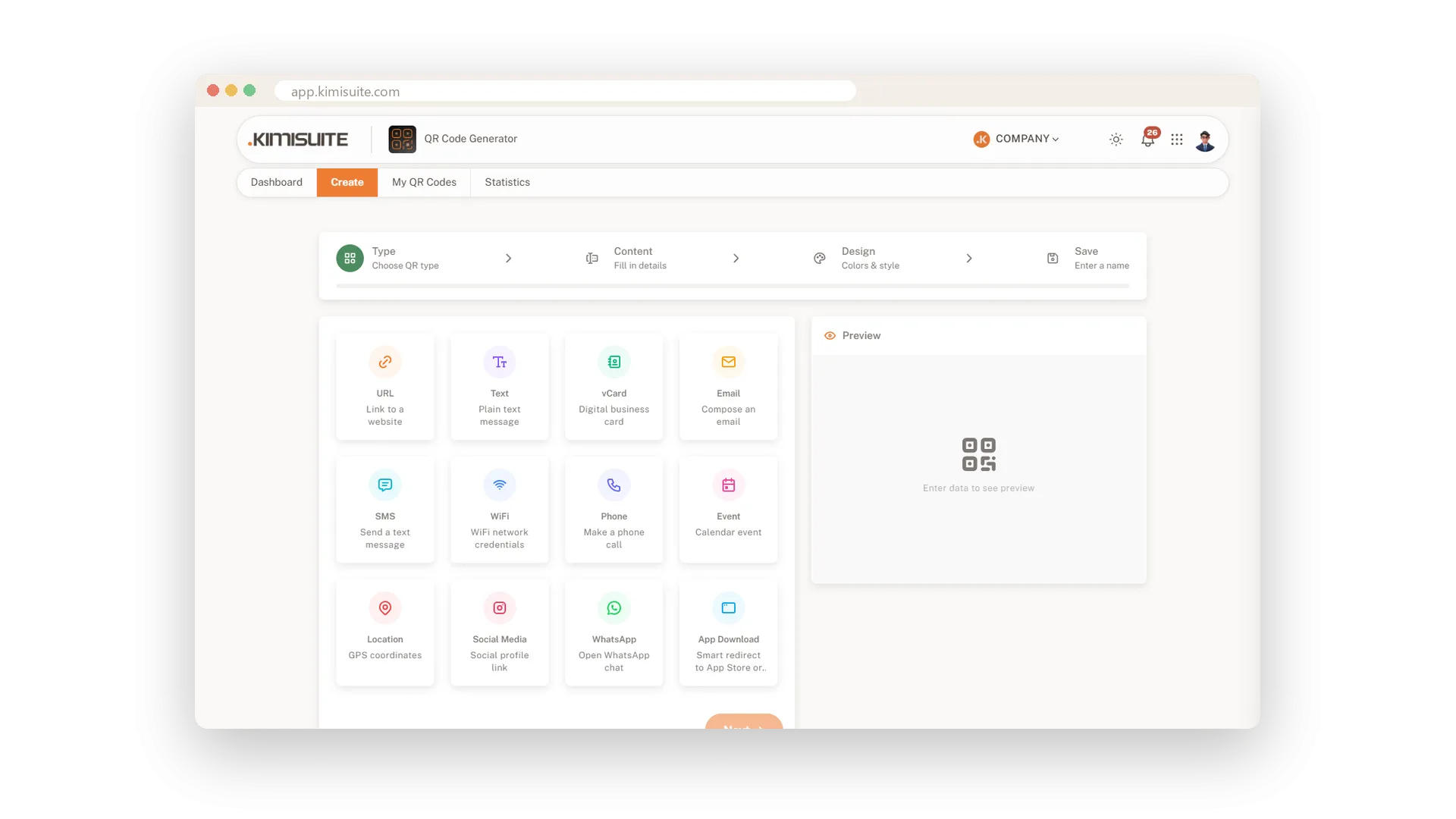Toggle light/dark theme sun icon
1456x819 pixels.
tap(1116, 140)
